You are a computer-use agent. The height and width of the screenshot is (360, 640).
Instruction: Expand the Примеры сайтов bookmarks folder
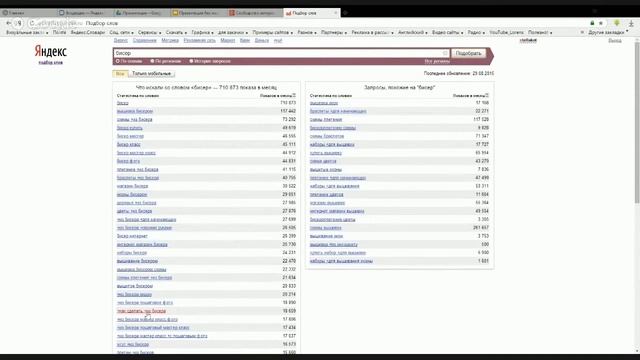point(273,32)
